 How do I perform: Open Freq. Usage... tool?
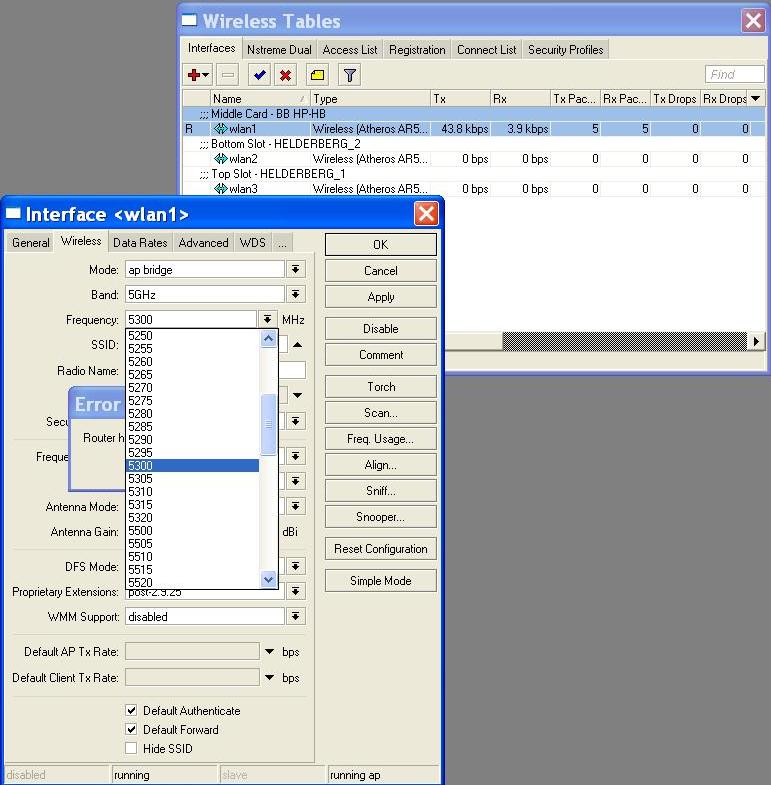(x=380, y=439)
